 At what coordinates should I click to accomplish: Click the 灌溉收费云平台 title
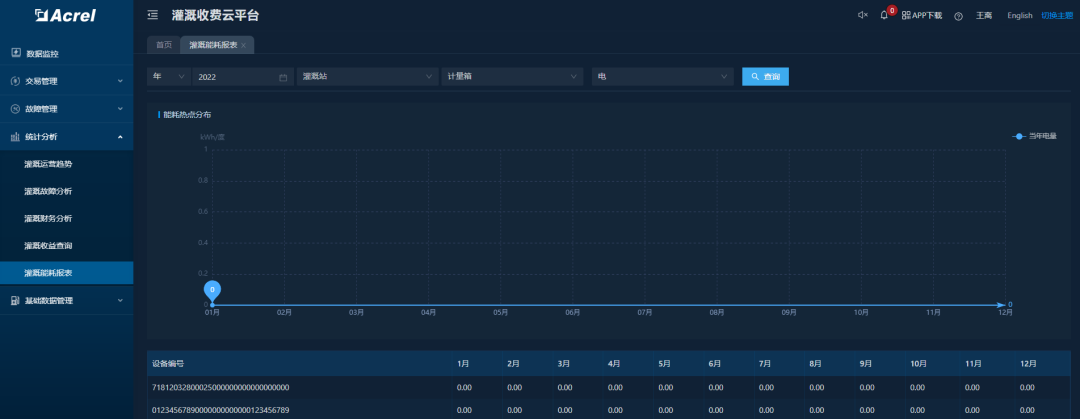pos(216,15)
